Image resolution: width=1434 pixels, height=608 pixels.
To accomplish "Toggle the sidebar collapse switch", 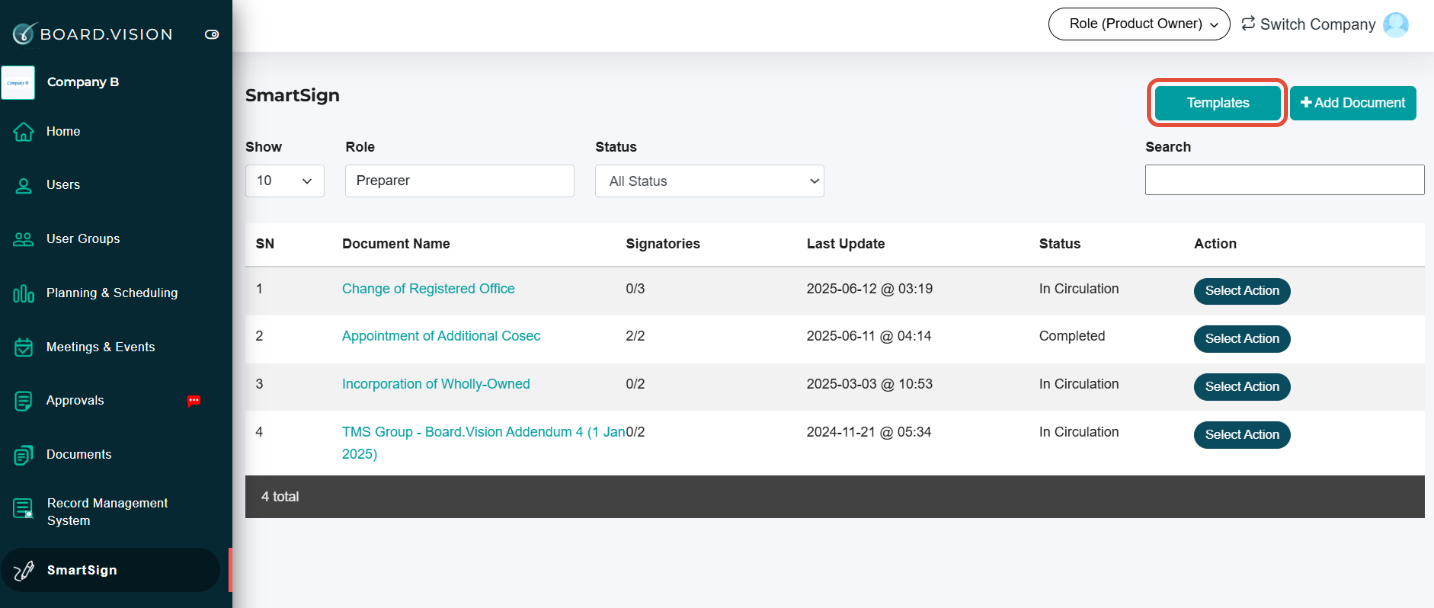I will click(x=212, y=34).
